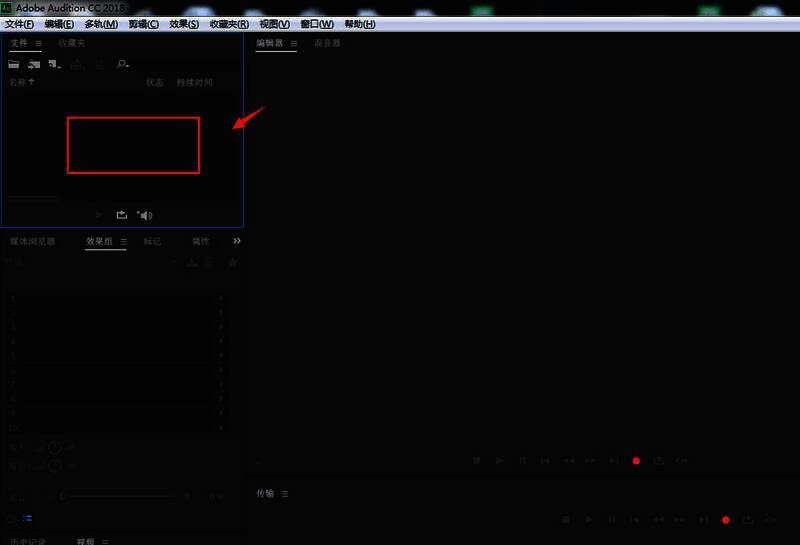The image size is (800, 545).
Task: Click the Open File folder icon
Action: pyautogui.click(x=14, y=64)
